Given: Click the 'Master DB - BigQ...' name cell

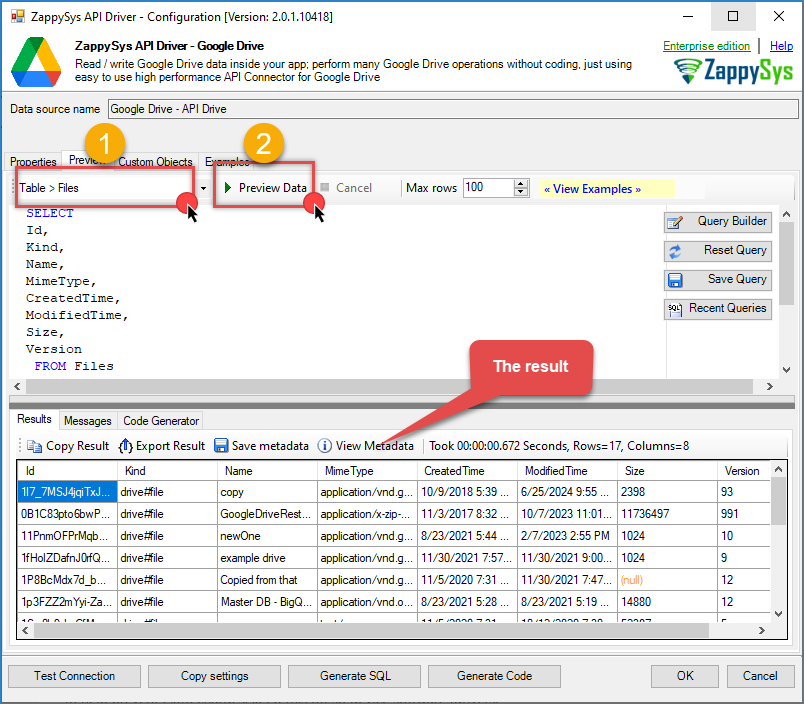Looking at the screenshot, I should (x=267, y=602).
